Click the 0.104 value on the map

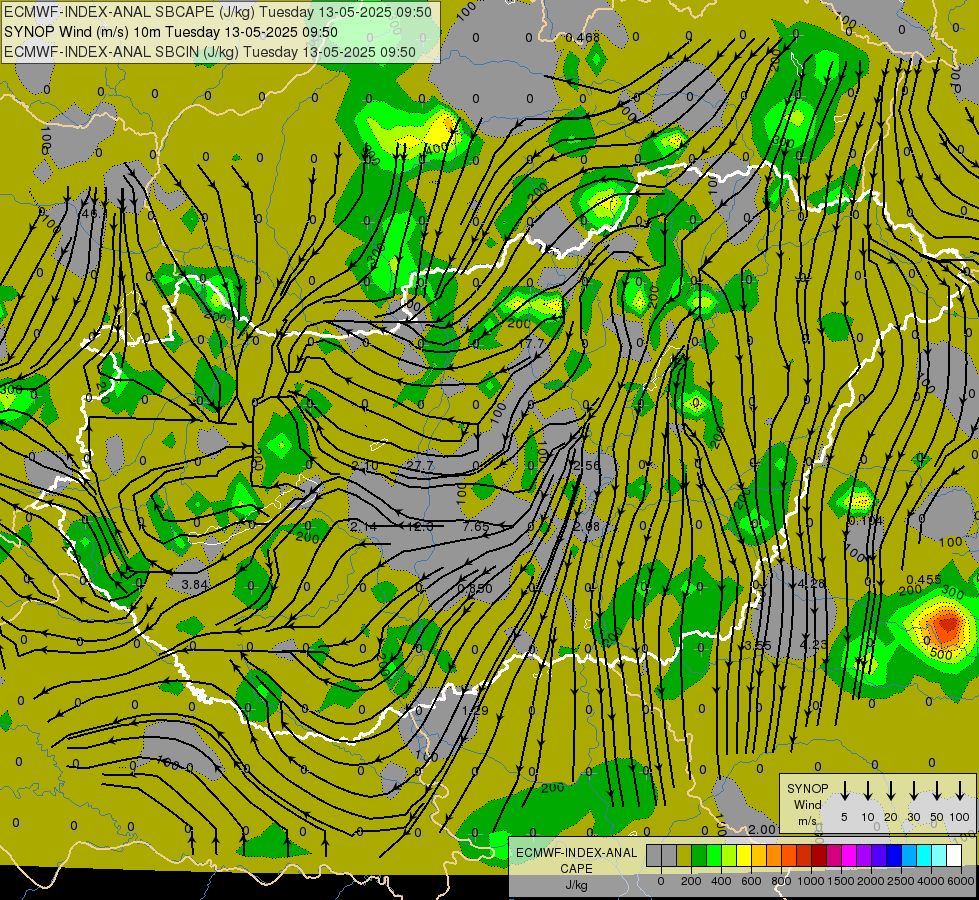(865, 521)
